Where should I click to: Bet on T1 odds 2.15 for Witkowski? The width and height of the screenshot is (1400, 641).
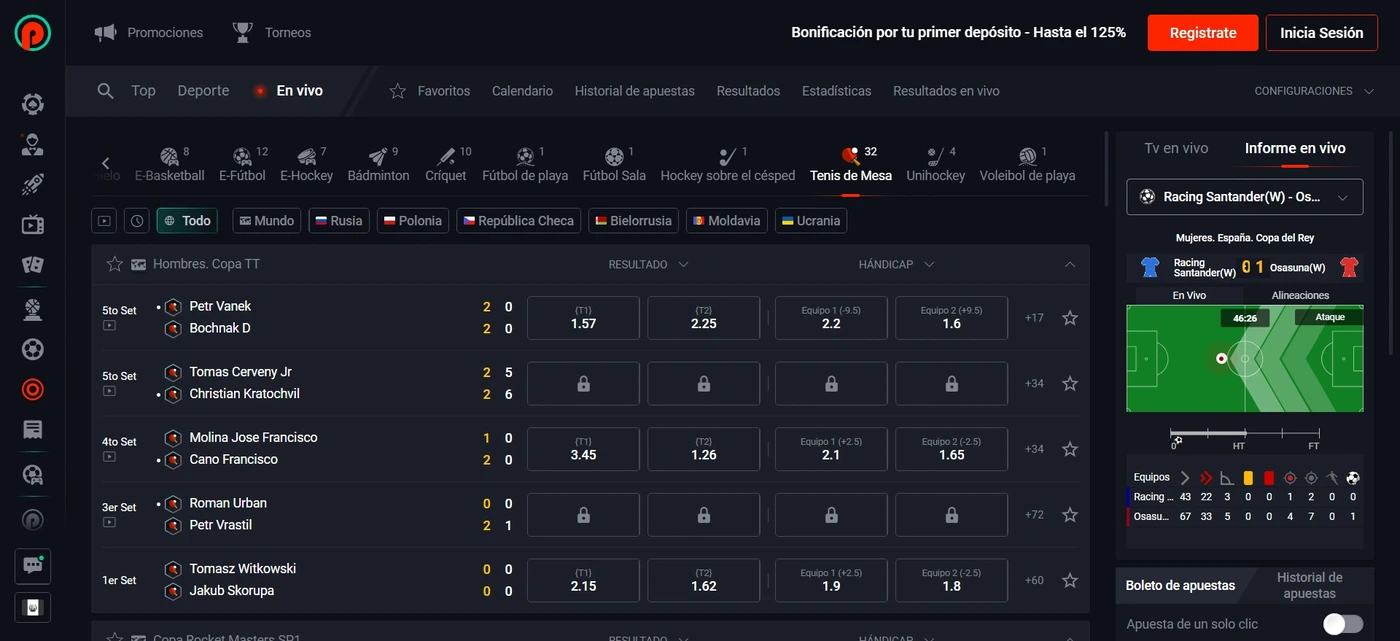583,580
